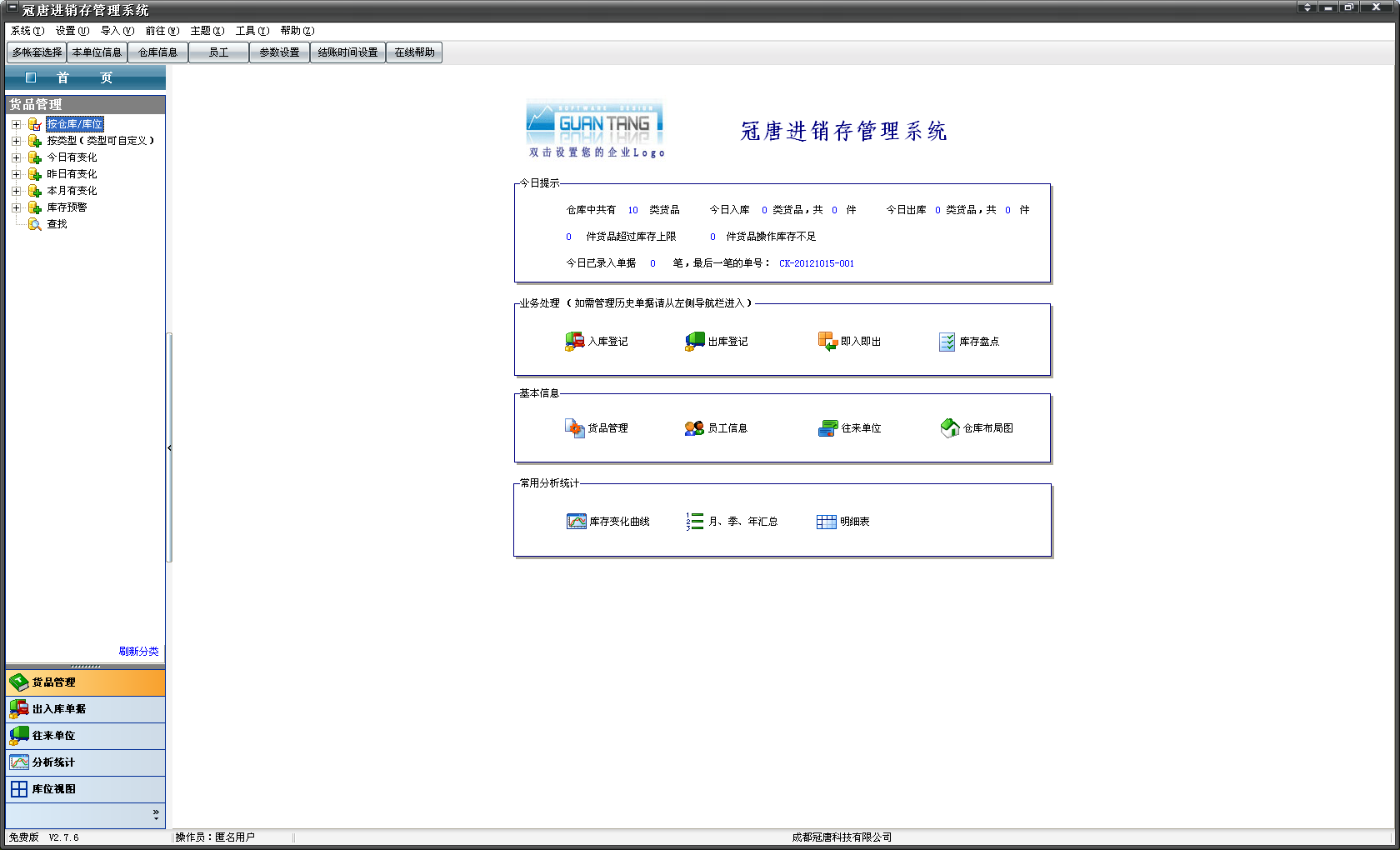Open the 库存变化曲线 chart icon

click(x=577, y=522)
